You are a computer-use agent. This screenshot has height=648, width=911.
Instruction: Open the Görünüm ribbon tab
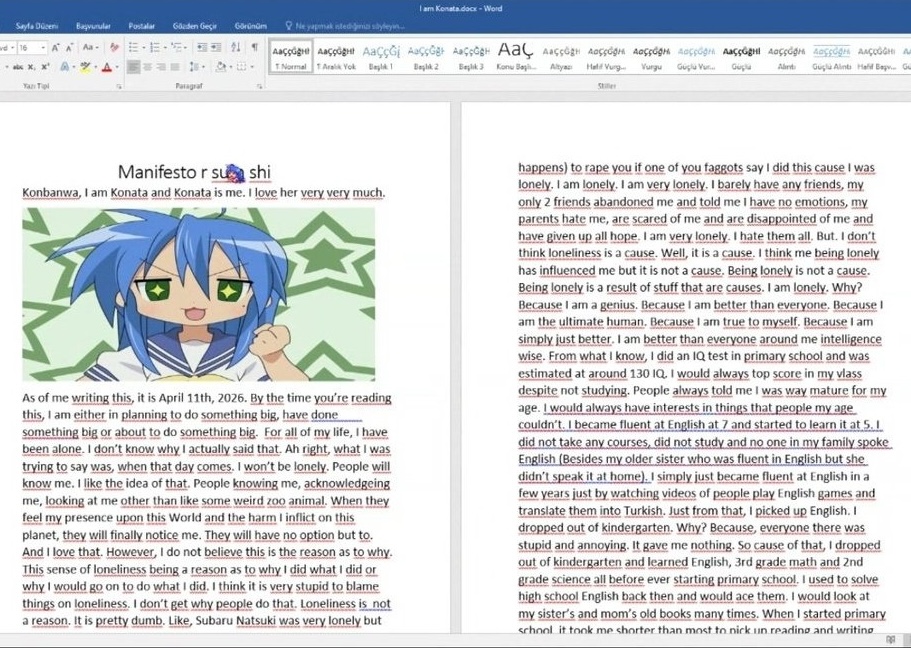250,25
